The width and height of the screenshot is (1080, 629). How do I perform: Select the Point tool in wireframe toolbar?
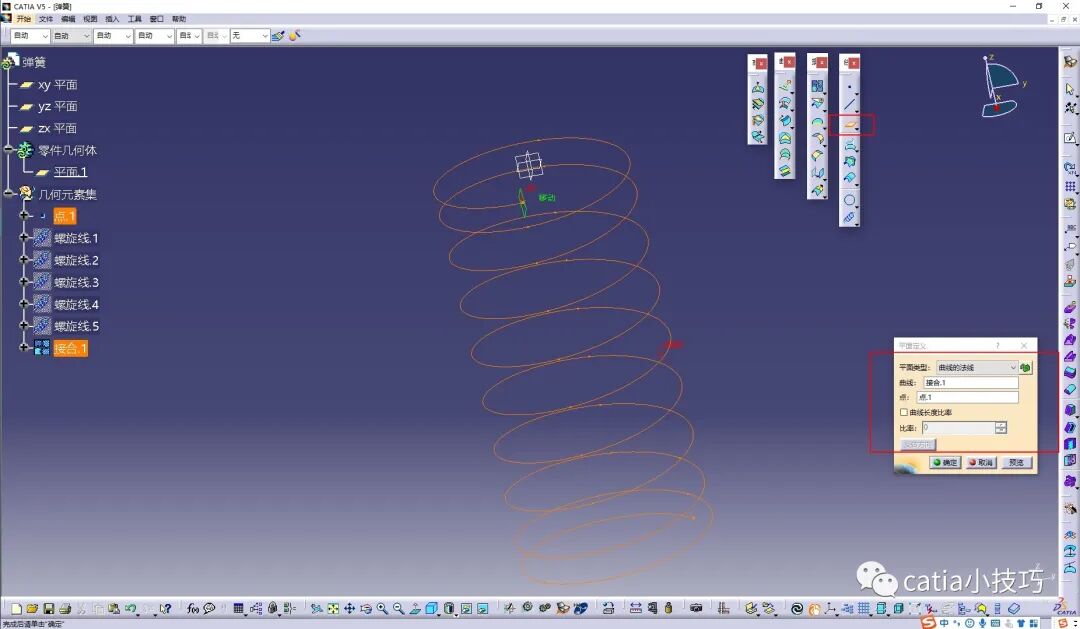(x=849, y=87)
